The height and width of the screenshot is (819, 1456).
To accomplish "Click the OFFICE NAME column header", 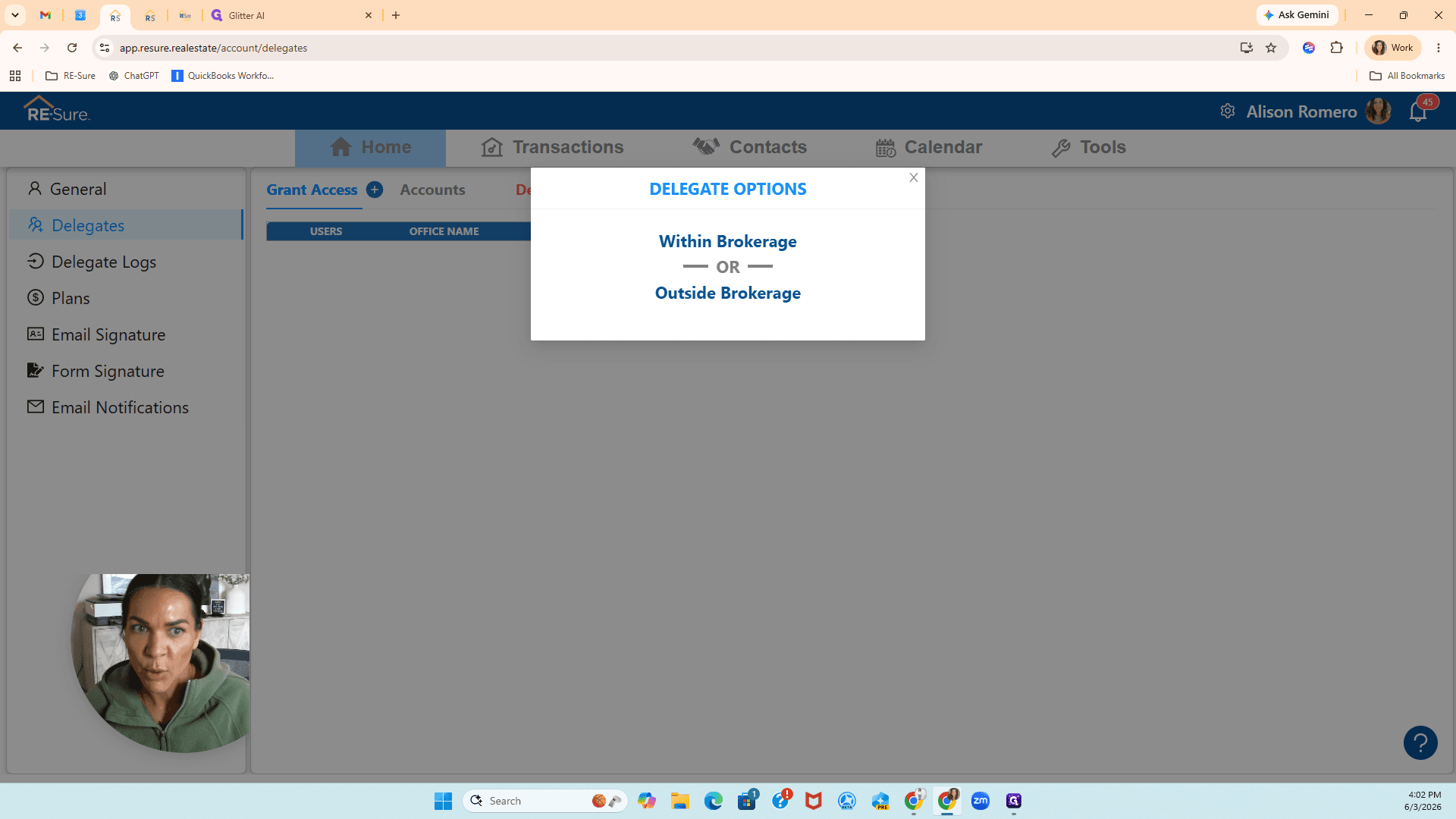I will coord(444,231).
